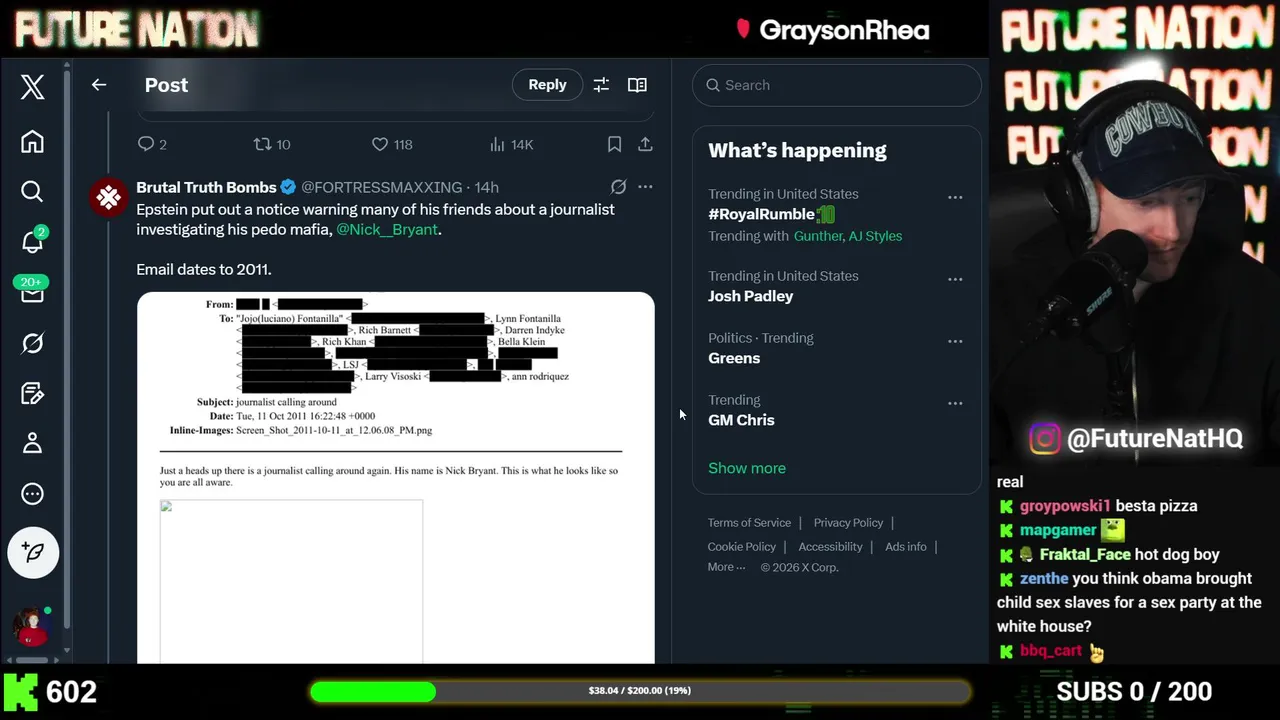Bookmark the post
The height and width of the screenshot is (720, 1280).
coord(614,144)
